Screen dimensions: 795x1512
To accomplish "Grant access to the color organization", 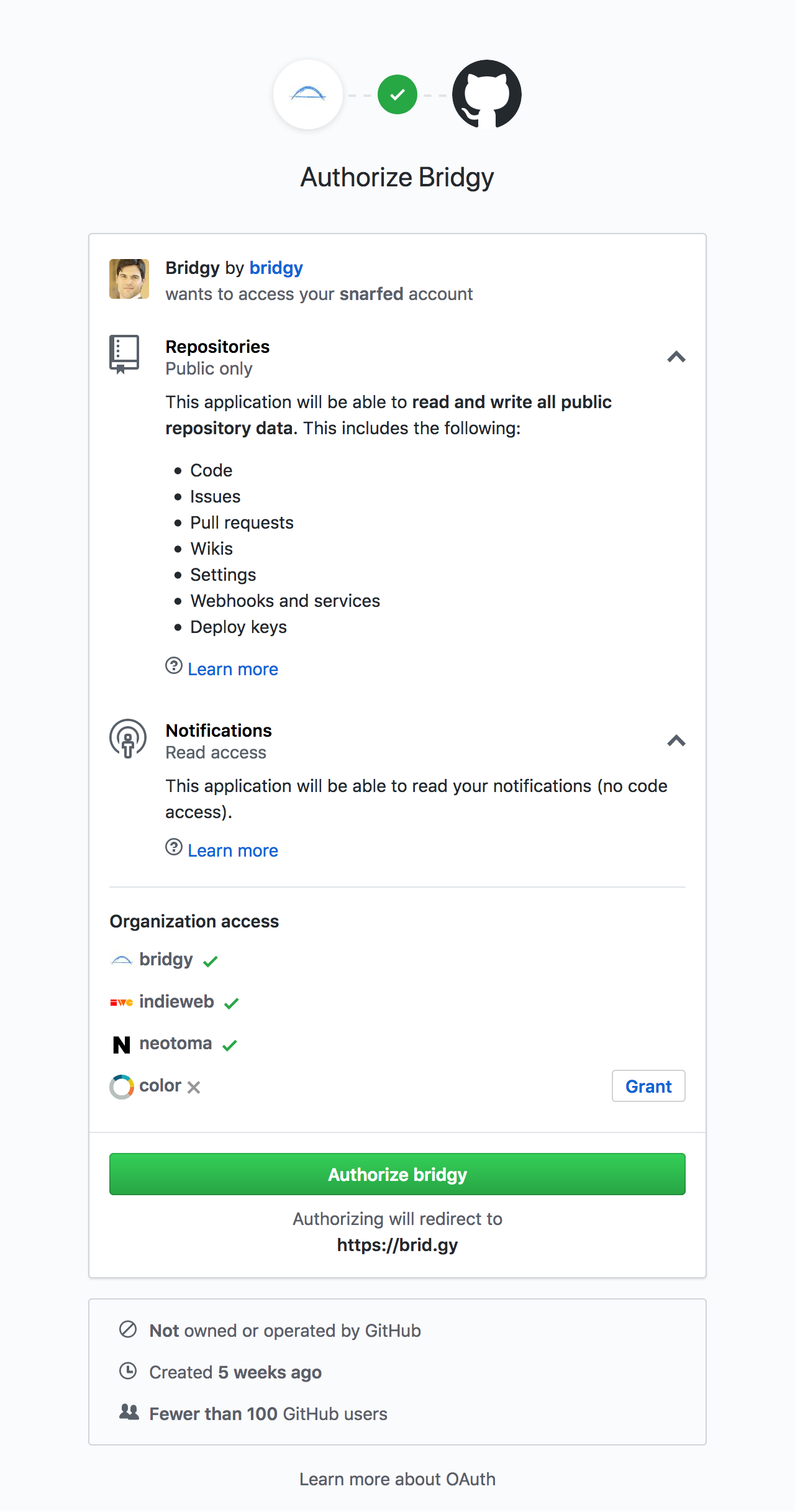I will tap(648, 1086).
